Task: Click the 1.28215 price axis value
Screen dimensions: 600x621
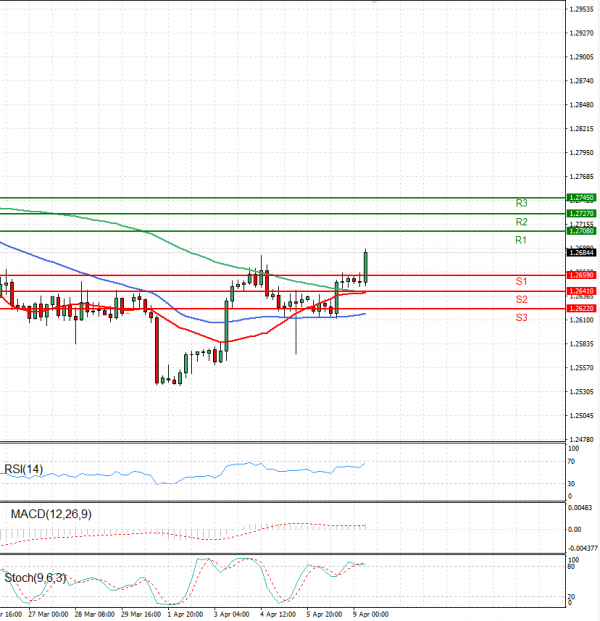Action: point(581,129)
